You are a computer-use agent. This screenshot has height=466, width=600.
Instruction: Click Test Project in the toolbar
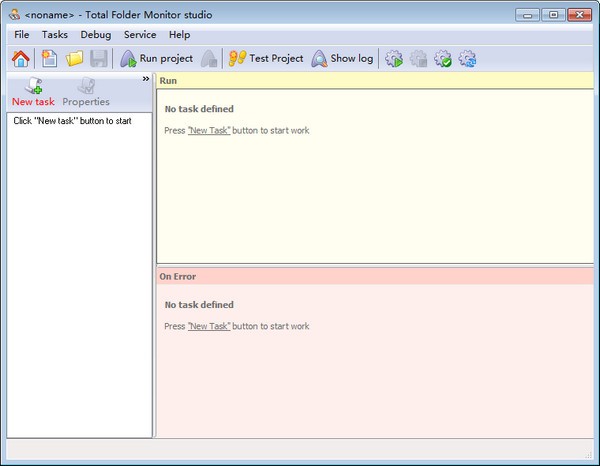pyautogui.click(x=265, y=59)
